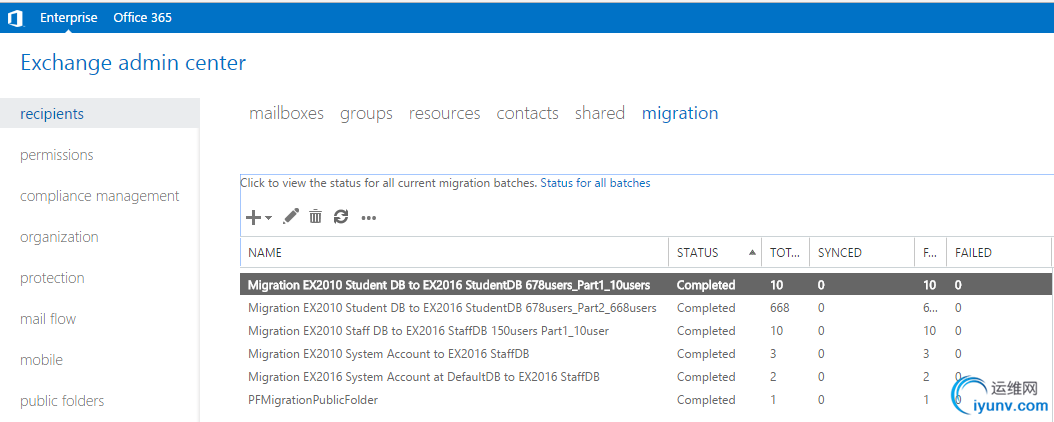Click the Office logo icon
The height and width of the screenshot is (422, 1054).
coord(15,18)
